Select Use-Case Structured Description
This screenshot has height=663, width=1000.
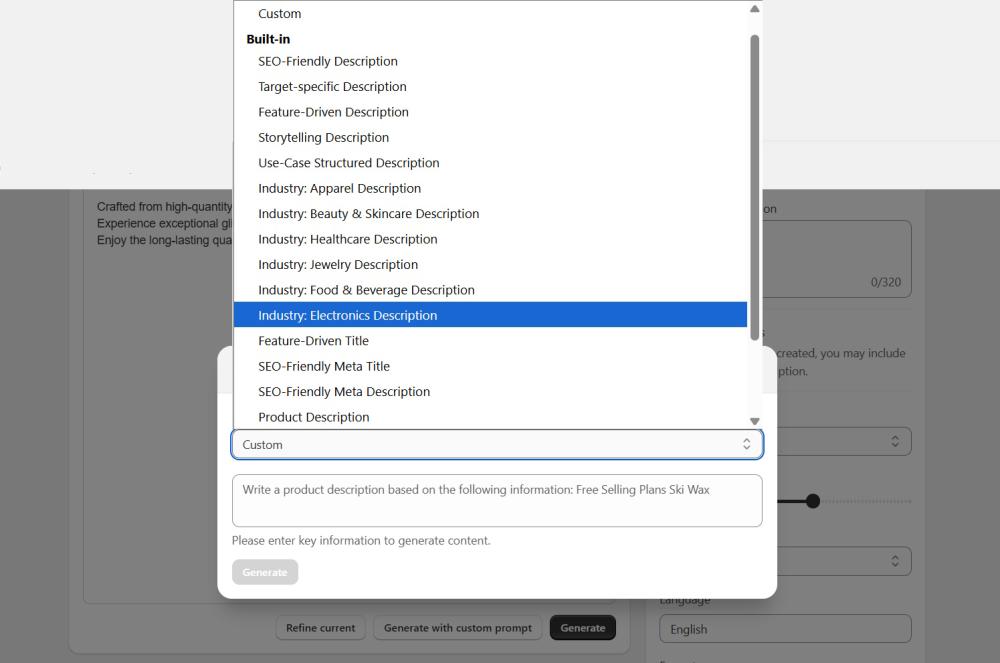click(x=349, y=163)
